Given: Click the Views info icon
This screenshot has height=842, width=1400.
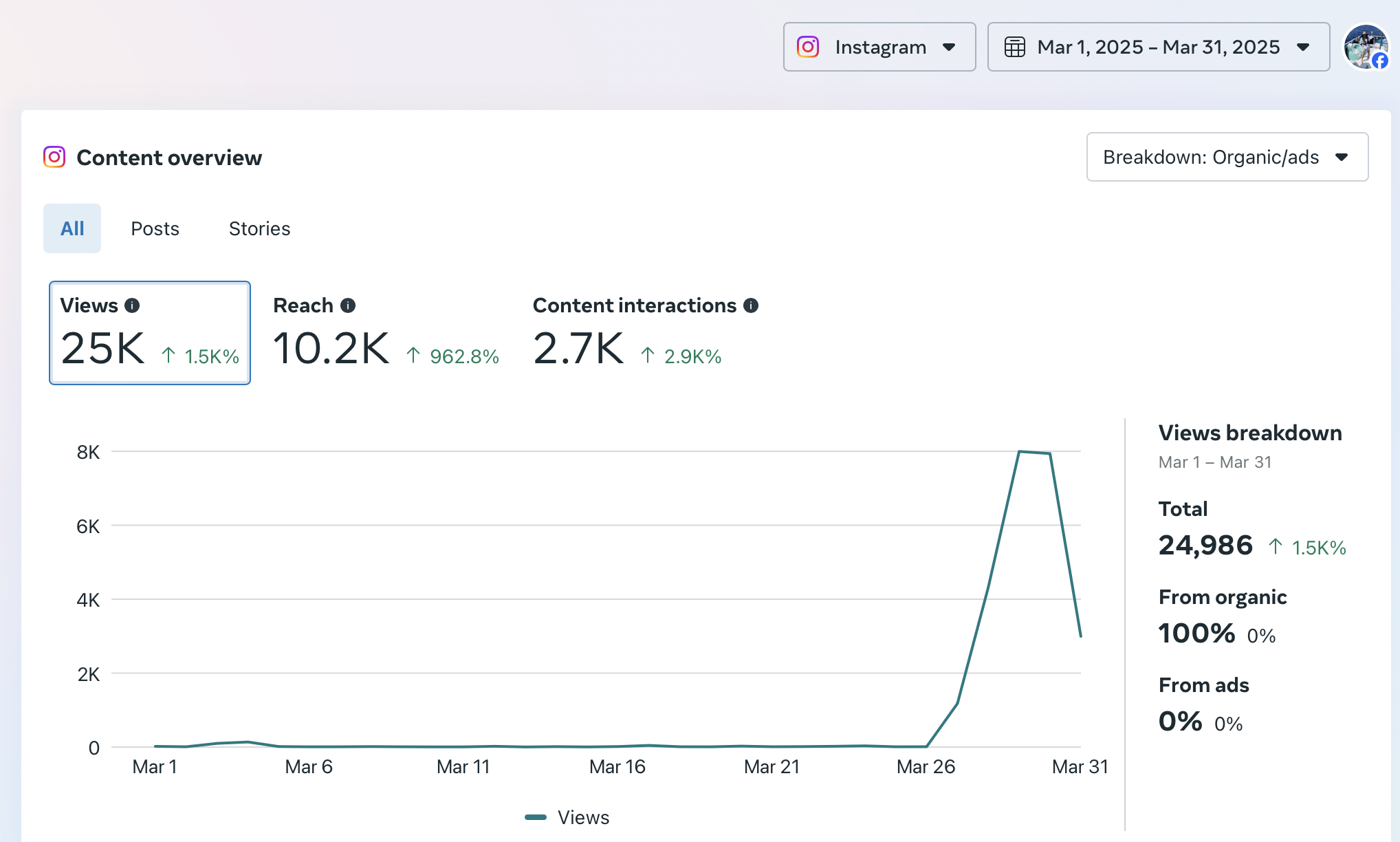Looking at the screenshot, I should (x=132, y=305).
